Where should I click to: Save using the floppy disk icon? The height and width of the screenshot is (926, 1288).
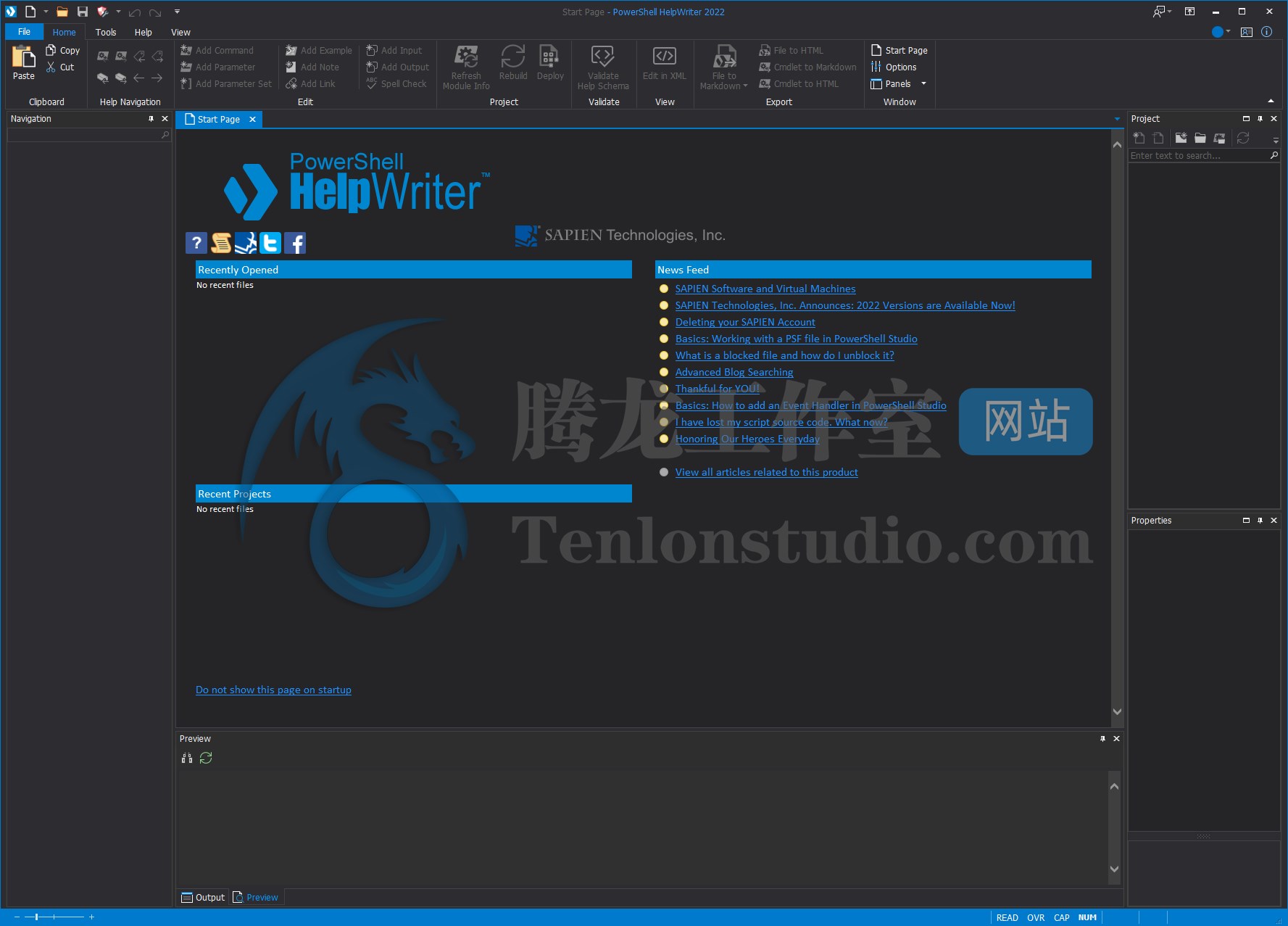83,12
